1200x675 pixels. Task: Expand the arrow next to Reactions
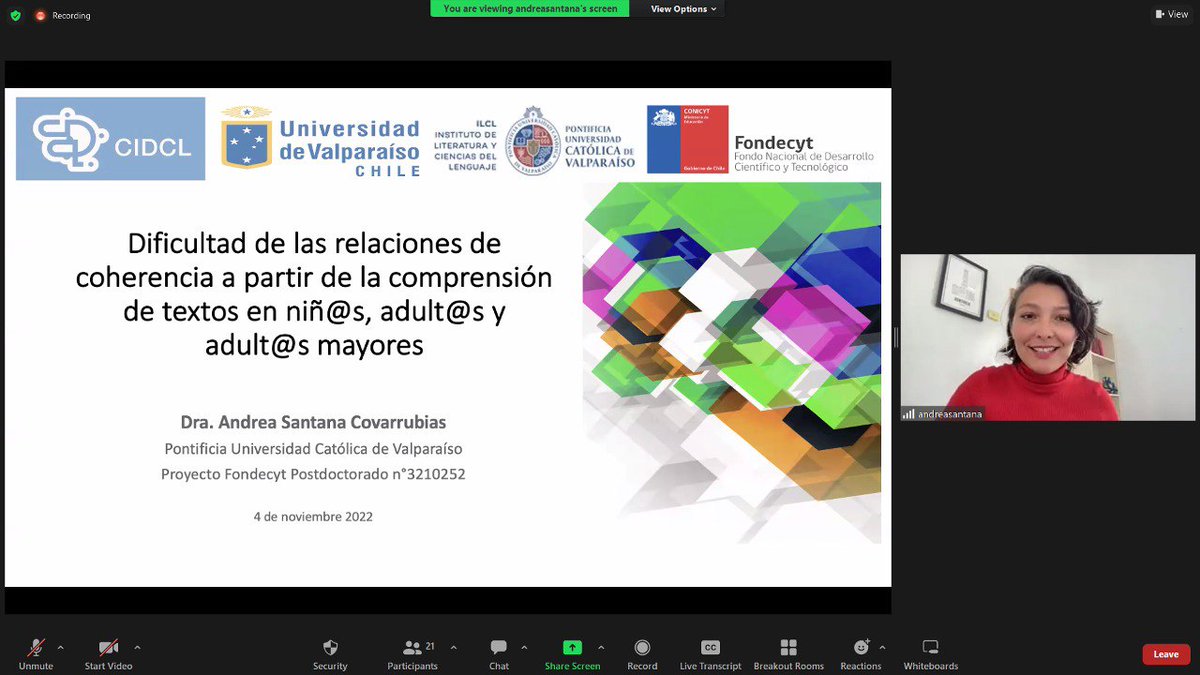882,647
